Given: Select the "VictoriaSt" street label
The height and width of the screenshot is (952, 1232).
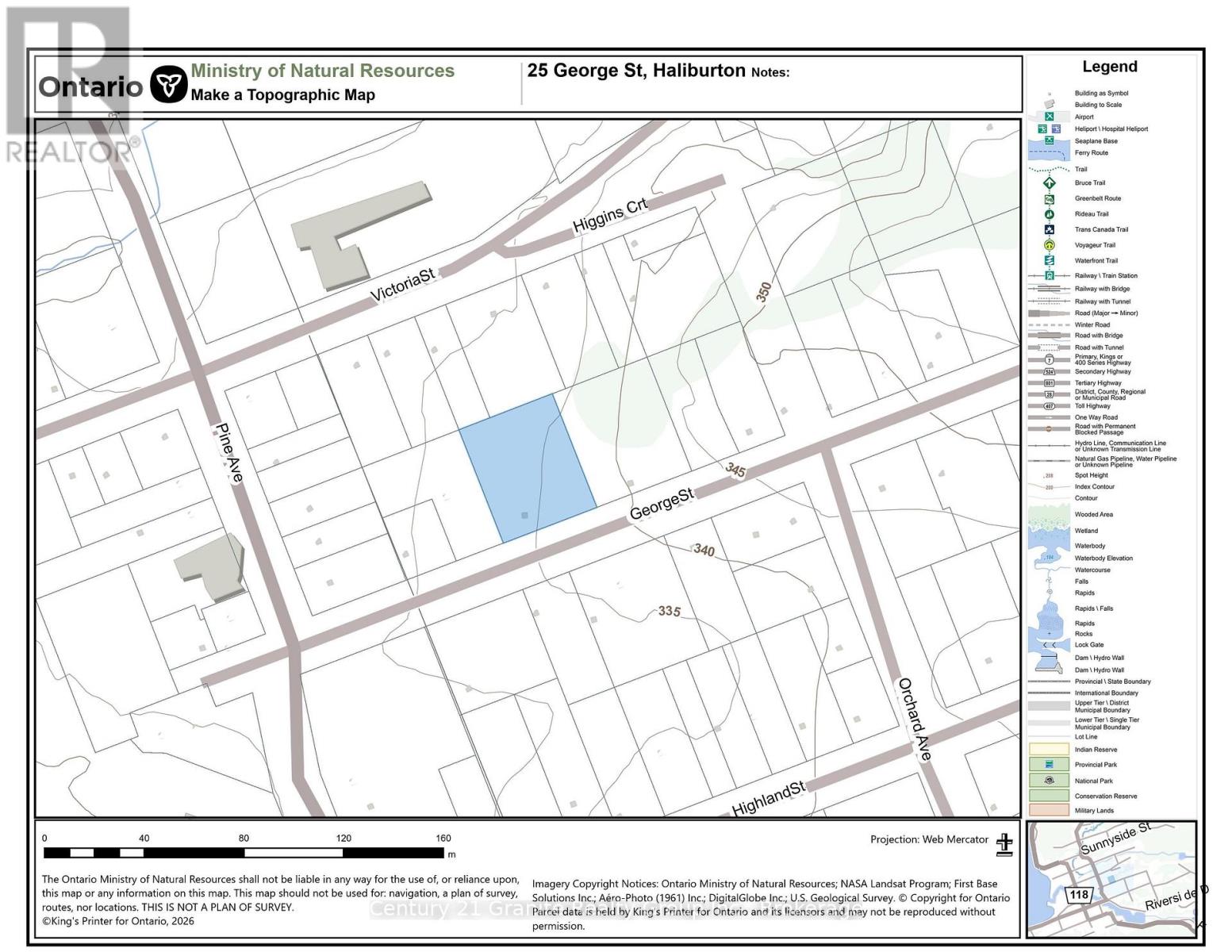Looking at the screenshot, I should pyautogui.click(x=403, y=285).
